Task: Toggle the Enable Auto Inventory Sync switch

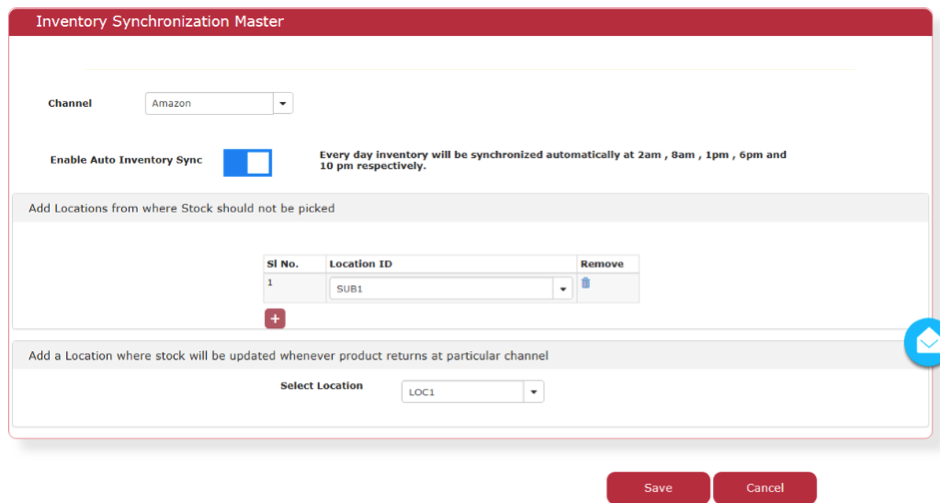Action: (x=248, y=163)
